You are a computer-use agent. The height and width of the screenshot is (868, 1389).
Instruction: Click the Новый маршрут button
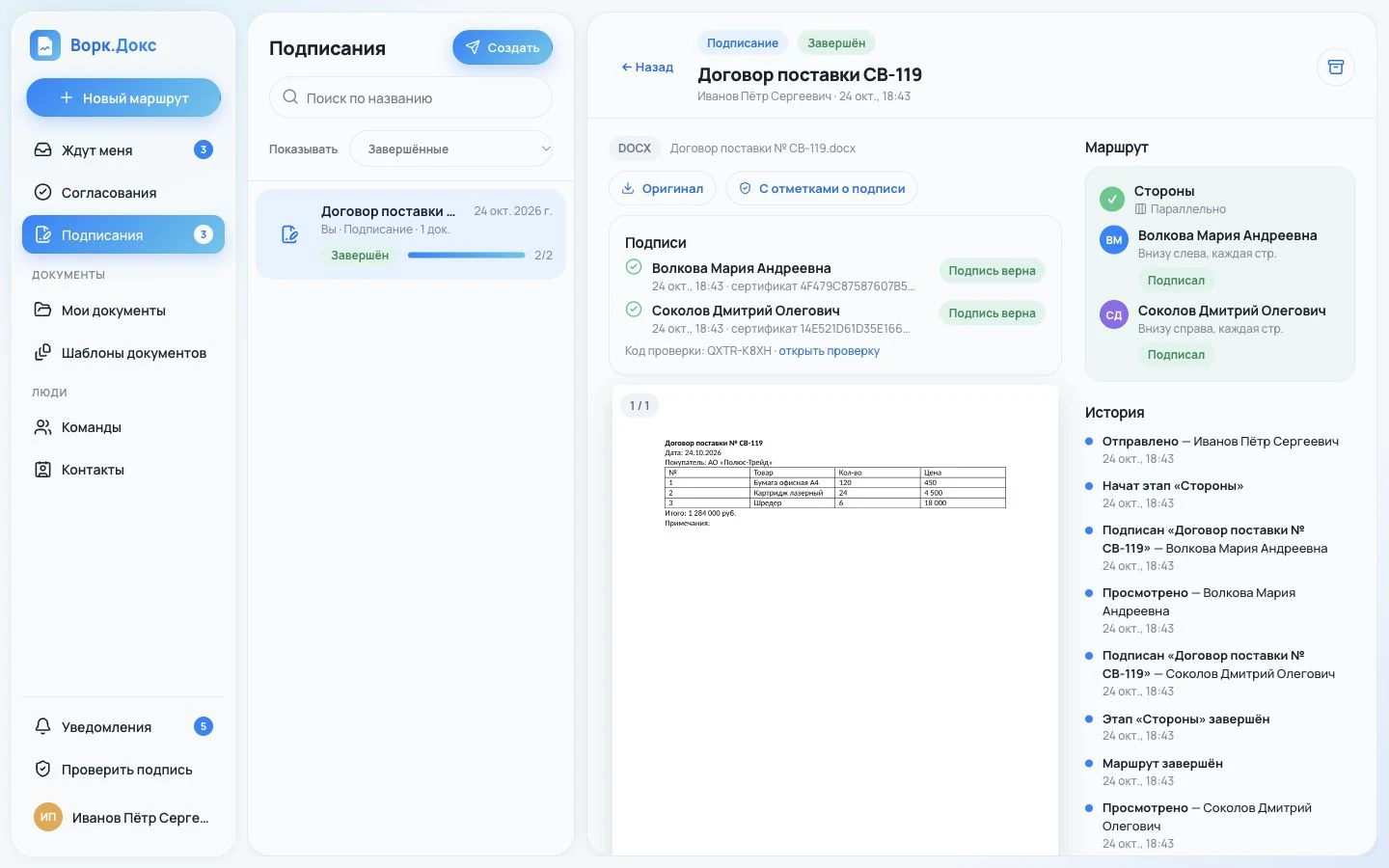click(123, 97)
